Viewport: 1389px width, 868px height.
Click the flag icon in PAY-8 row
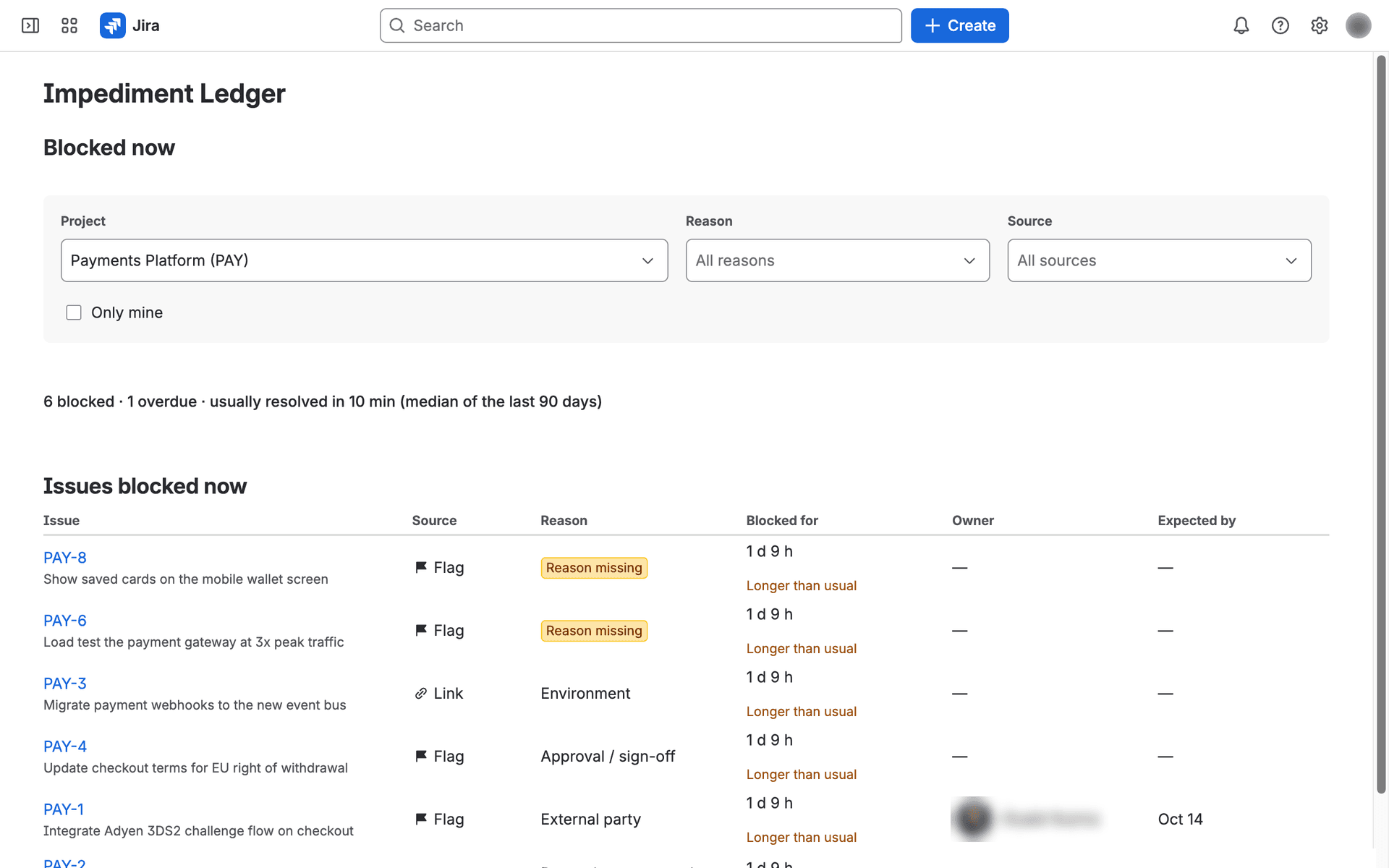(421, 568)
